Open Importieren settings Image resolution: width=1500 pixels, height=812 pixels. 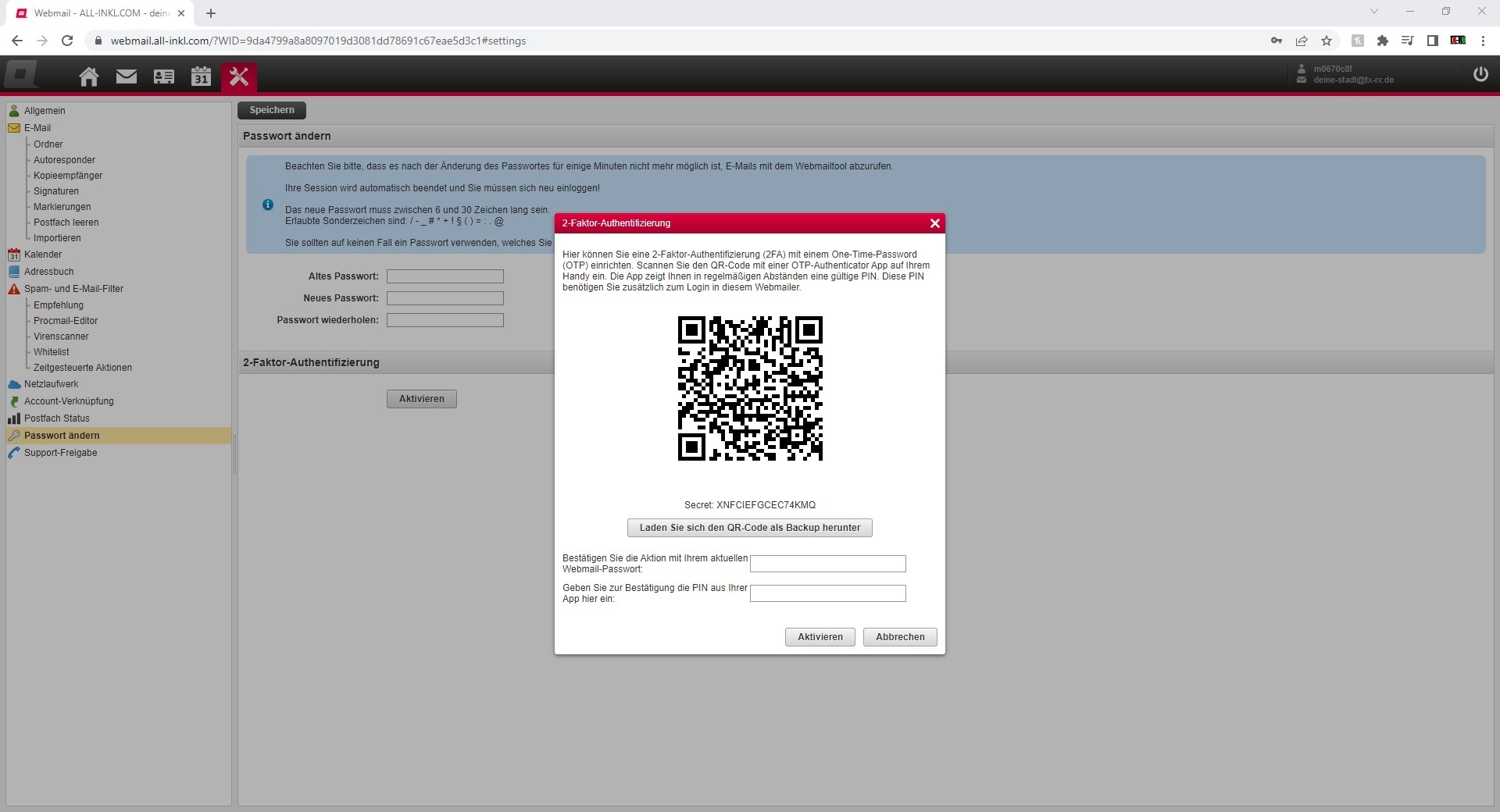click(57, 238)
